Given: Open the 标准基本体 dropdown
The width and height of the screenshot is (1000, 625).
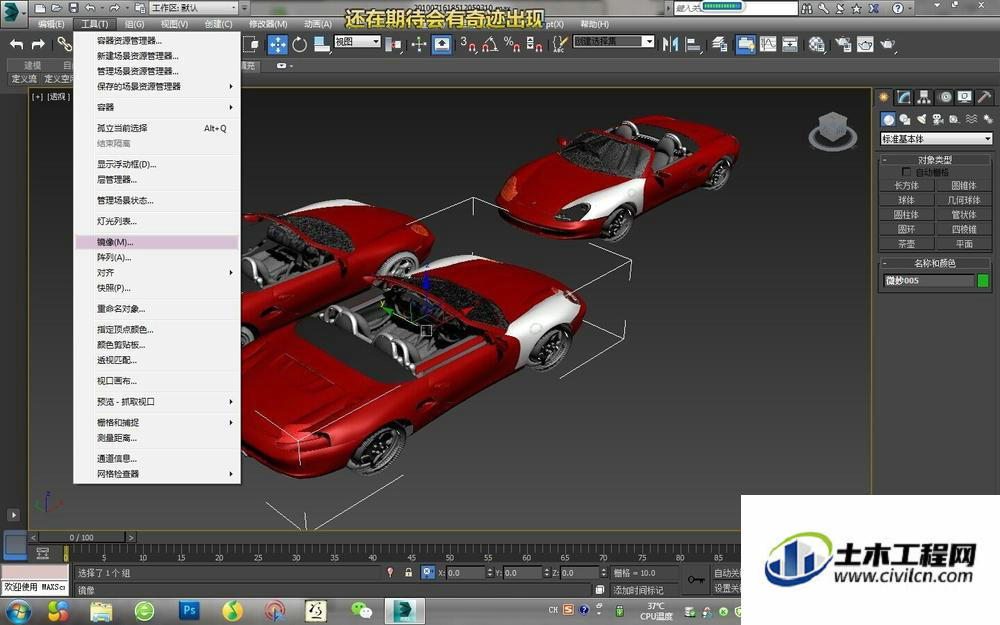Looking at the screenshot, I should 936,138.
